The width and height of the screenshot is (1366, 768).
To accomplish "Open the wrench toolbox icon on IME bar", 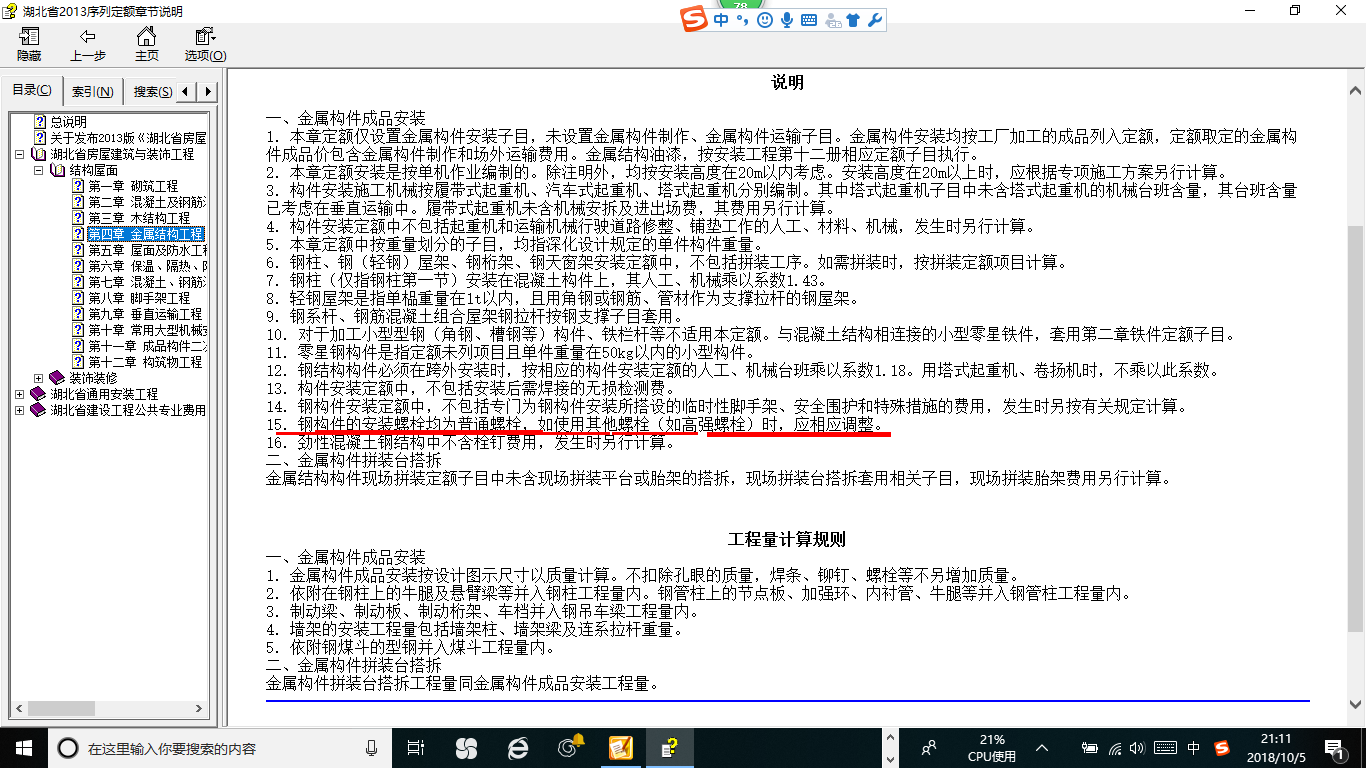I will (874, 20).
